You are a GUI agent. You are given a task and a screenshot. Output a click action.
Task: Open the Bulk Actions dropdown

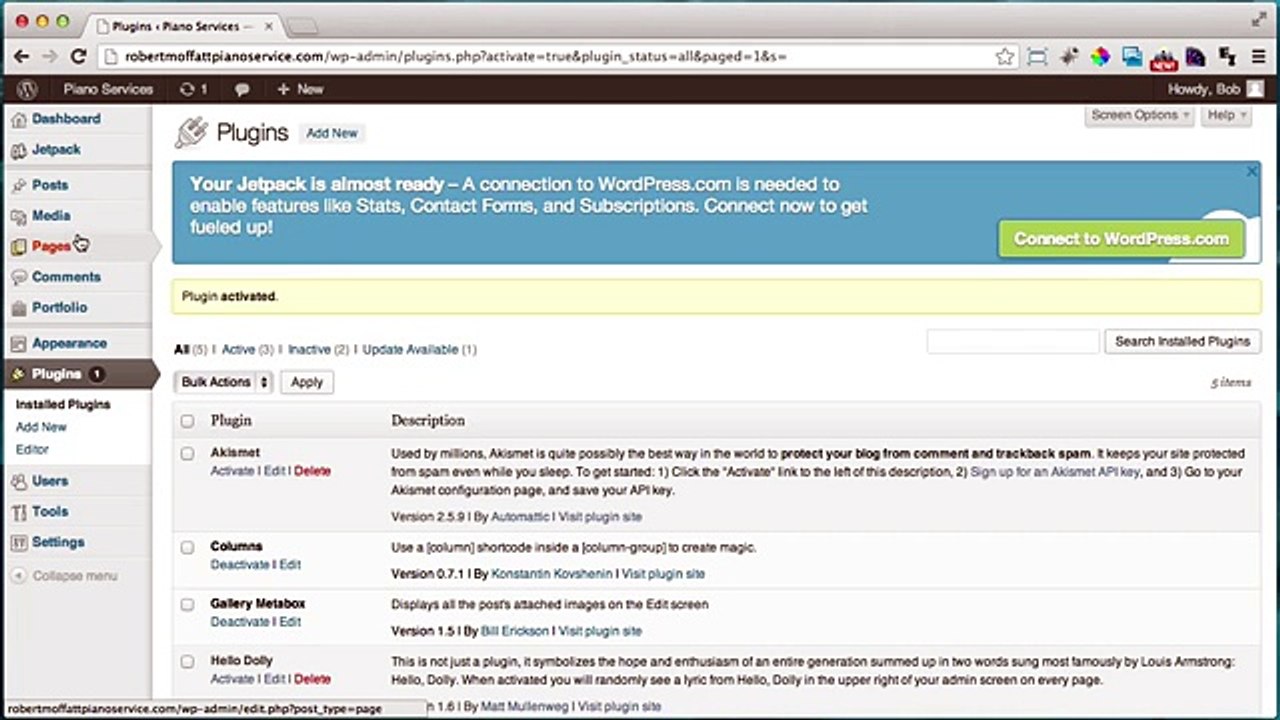click(223, 382)
